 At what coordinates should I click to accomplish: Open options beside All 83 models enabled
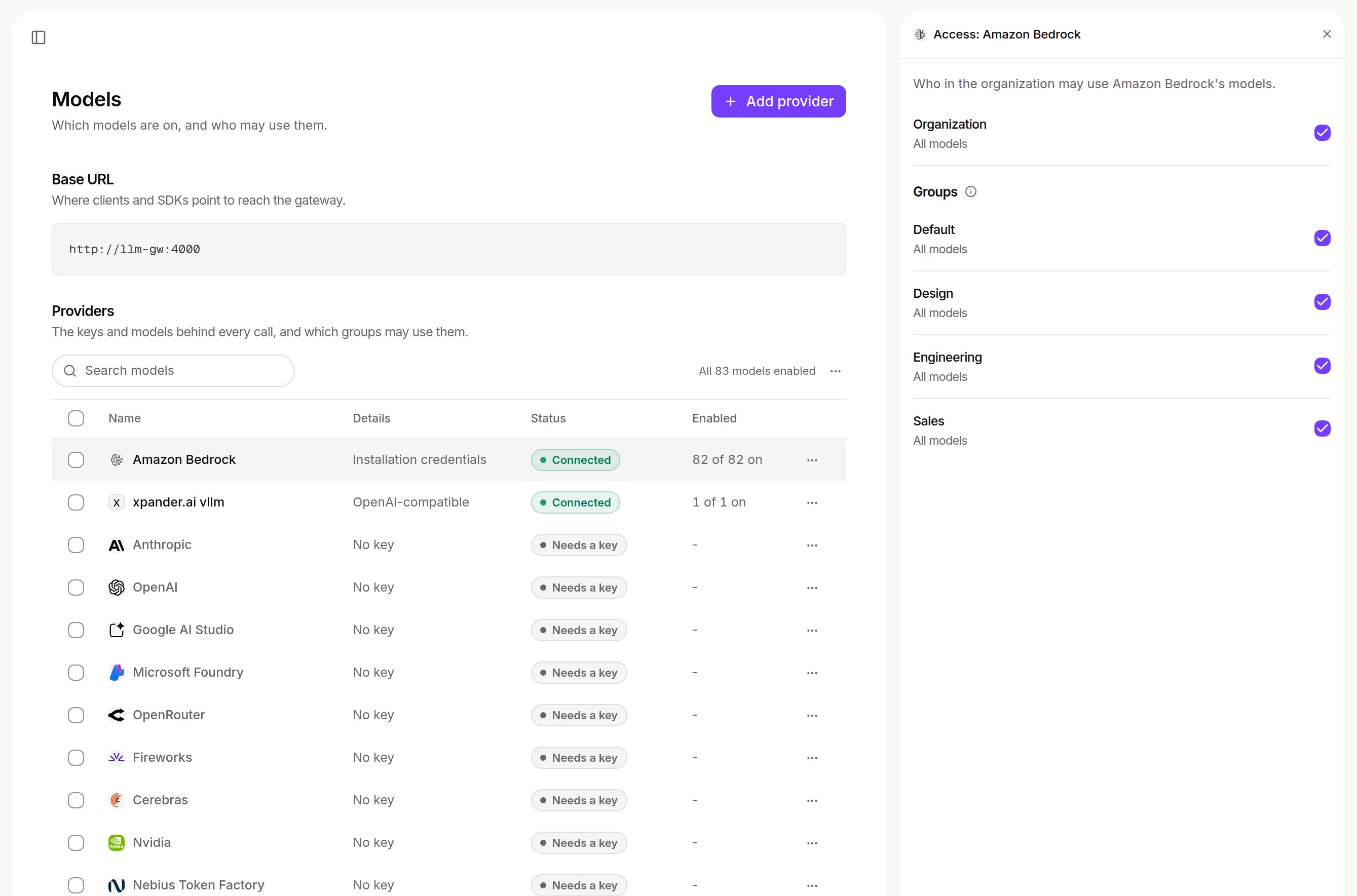836,371
